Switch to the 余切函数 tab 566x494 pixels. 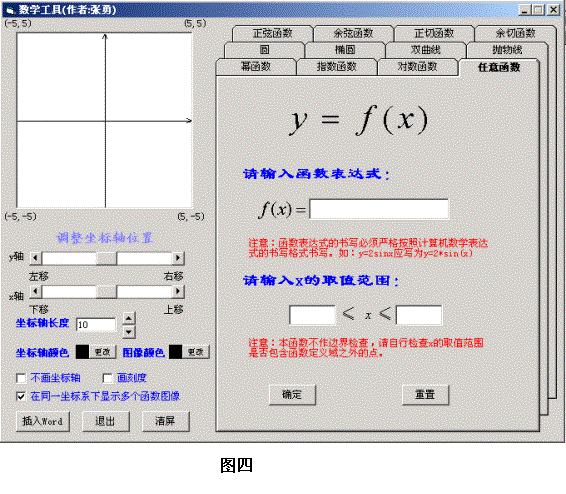coord(515,34)
